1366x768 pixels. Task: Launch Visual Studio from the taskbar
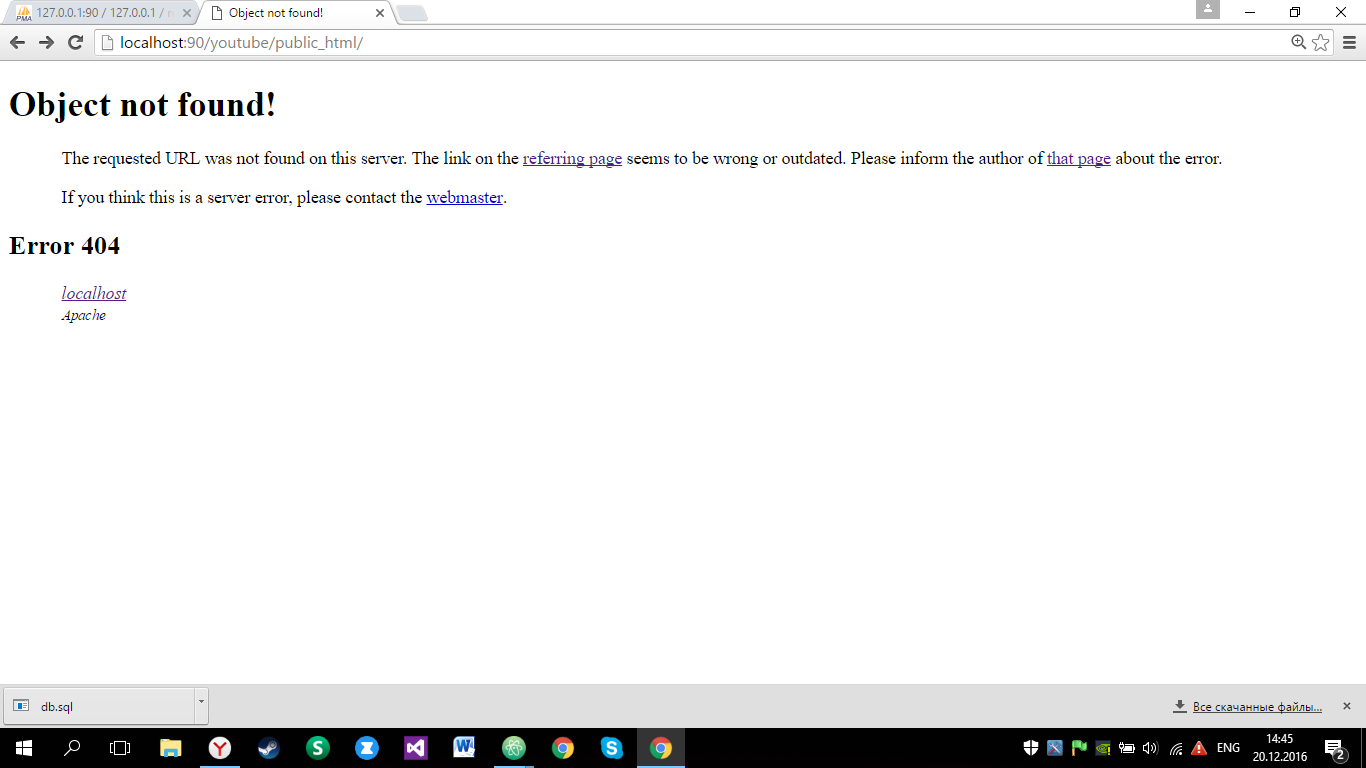(x=416, y=747)
